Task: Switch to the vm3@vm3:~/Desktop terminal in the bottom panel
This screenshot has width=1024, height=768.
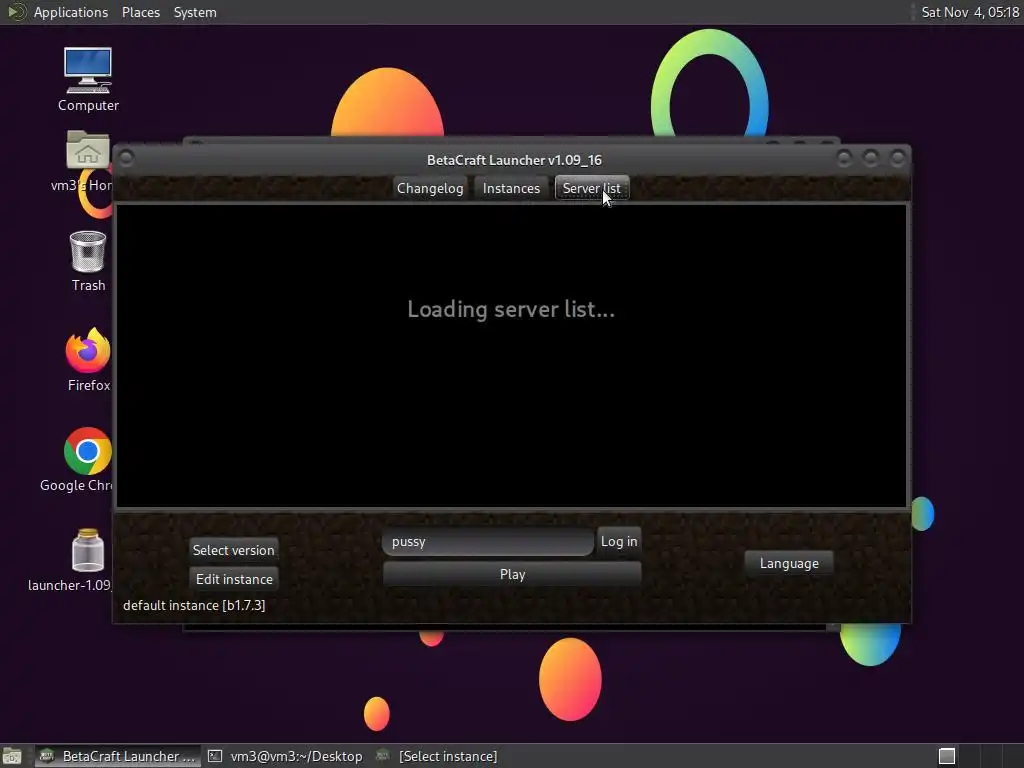Action: click(x=285, y=756)
